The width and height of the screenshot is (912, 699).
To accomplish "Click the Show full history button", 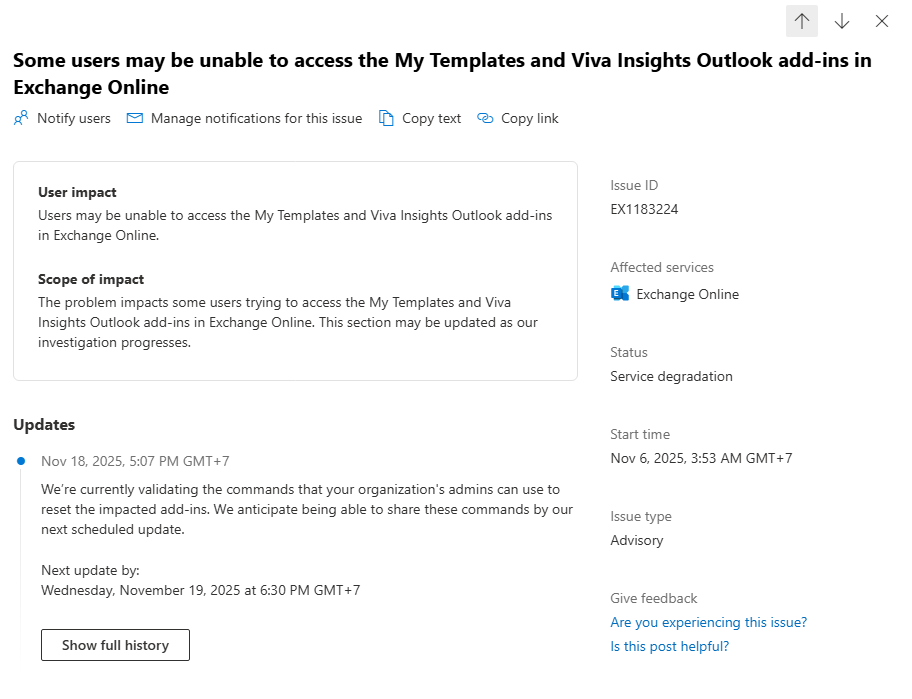I will point(114,645).
